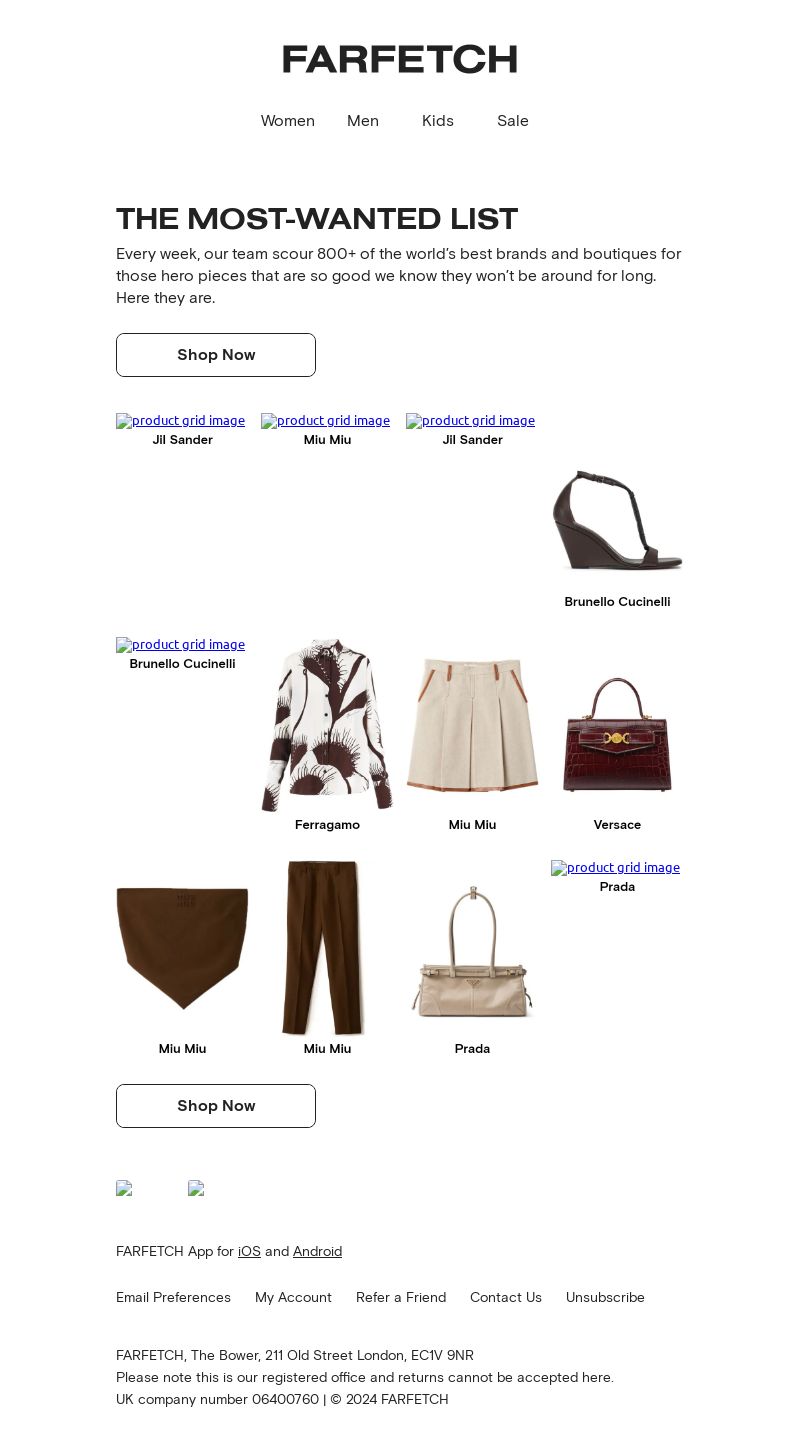Open the Brunello Cucinelli wedge sandal image

point(617,522)
